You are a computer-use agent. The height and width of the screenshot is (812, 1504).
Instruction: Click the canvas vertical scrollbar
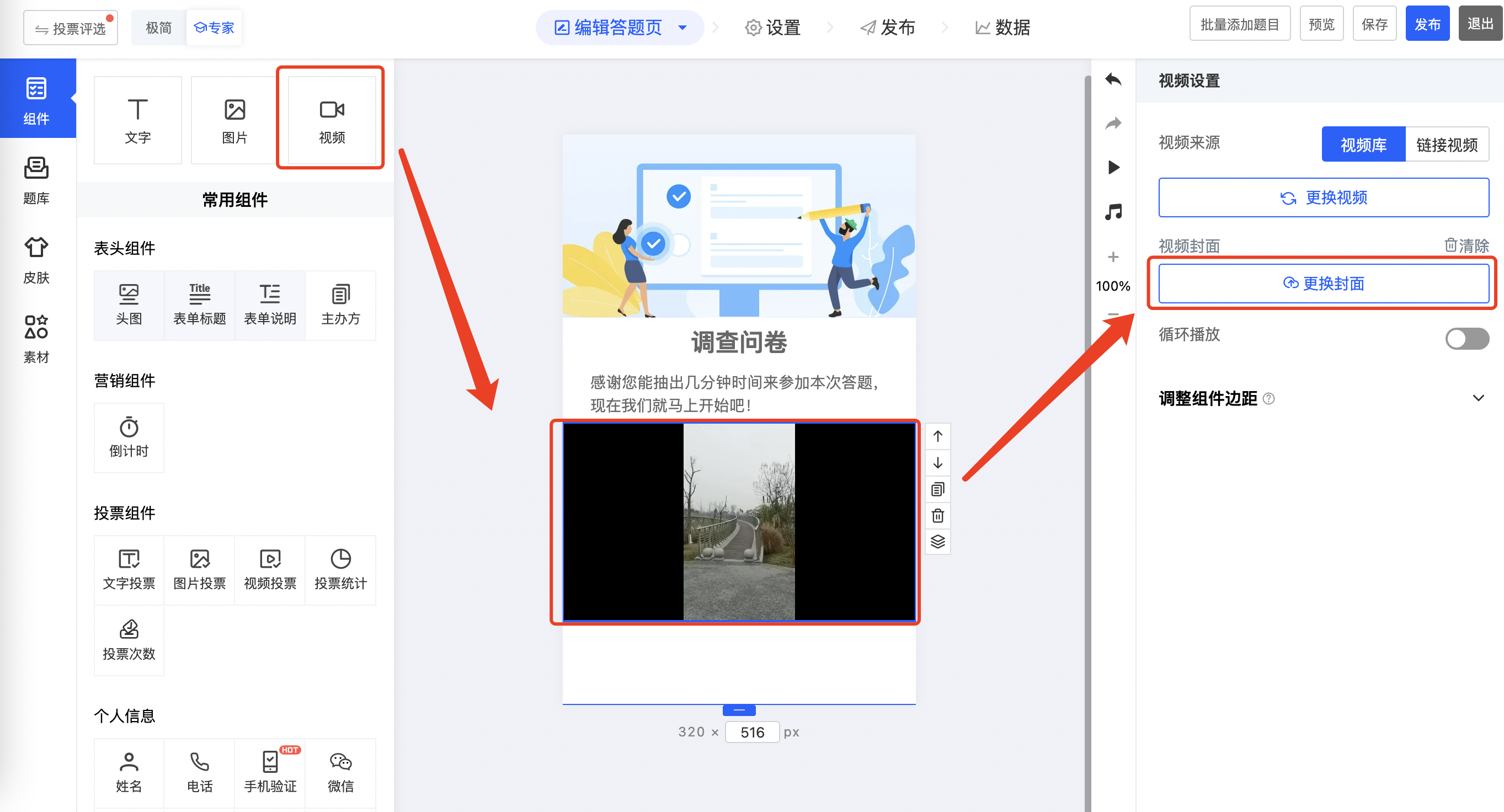1087,444
